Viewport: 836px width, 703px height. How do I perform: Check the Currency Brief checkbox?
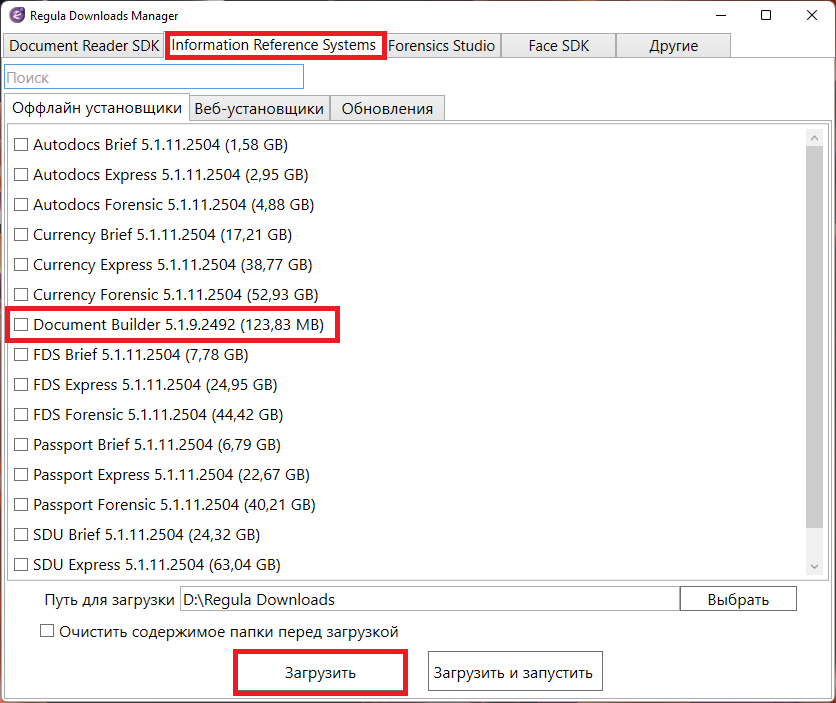pos(21,235)
